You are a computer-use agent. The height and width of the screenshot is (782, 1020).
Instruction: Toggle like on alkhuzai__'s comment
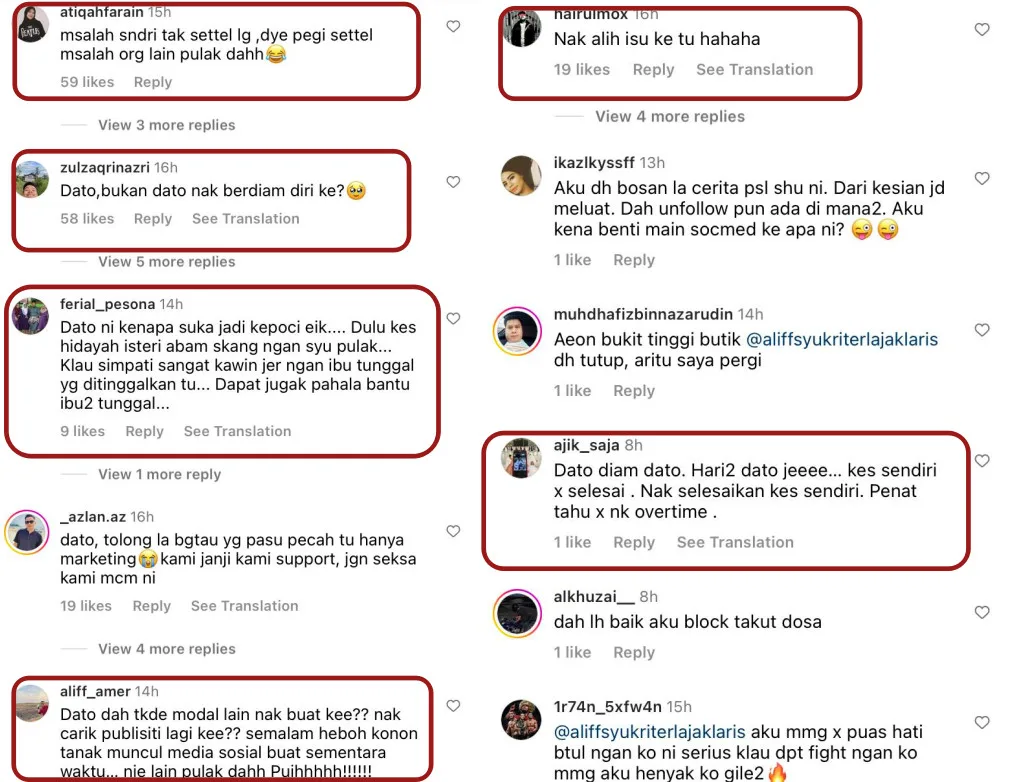[982, 612]
